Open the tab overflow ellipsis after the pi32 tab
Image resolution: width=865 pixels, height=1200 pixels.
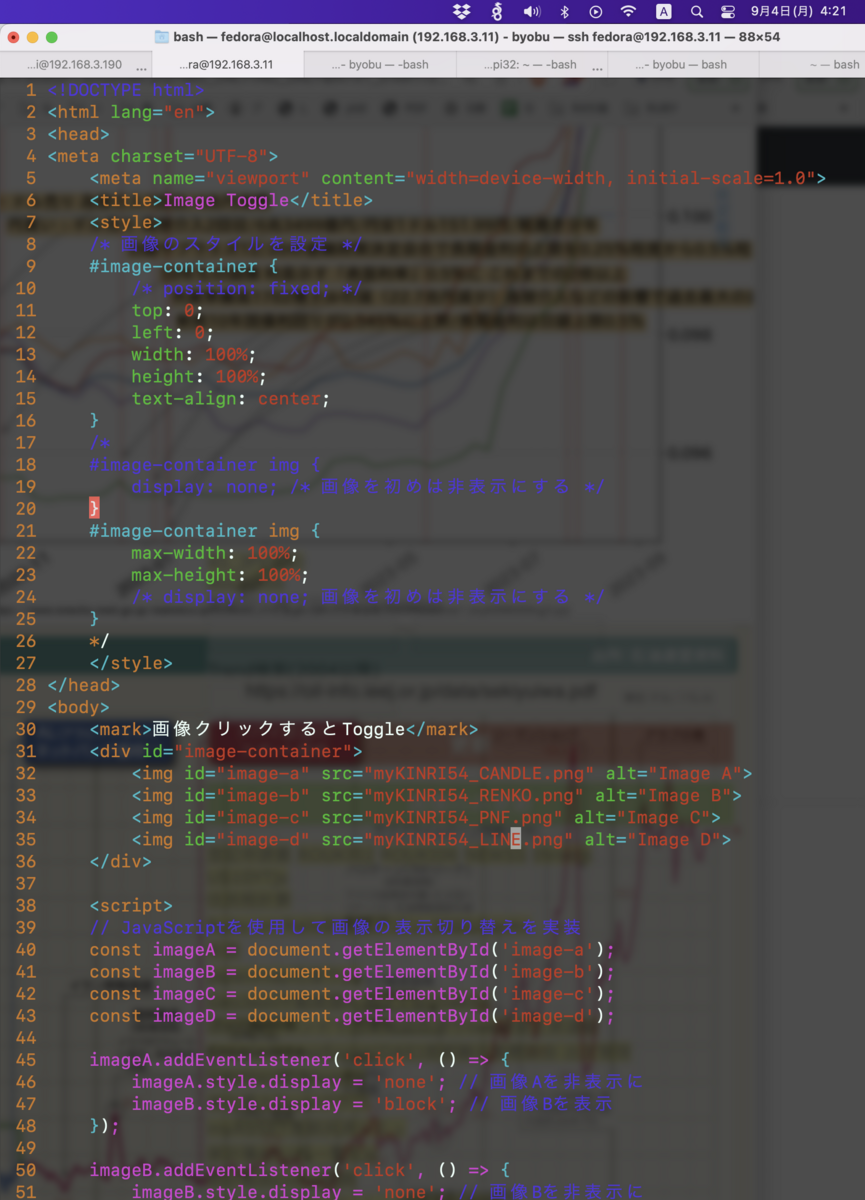pos(598,63)
